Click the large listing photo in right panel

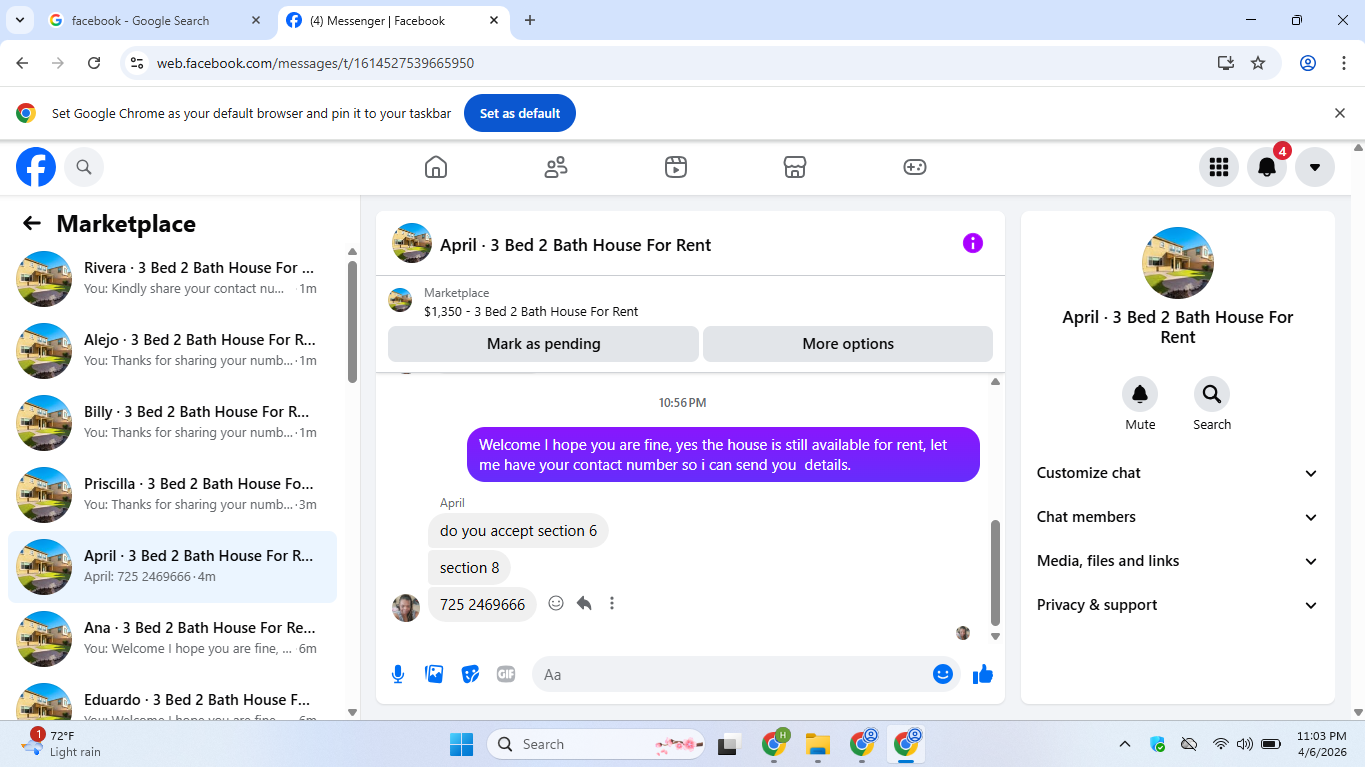(1178, 263)
